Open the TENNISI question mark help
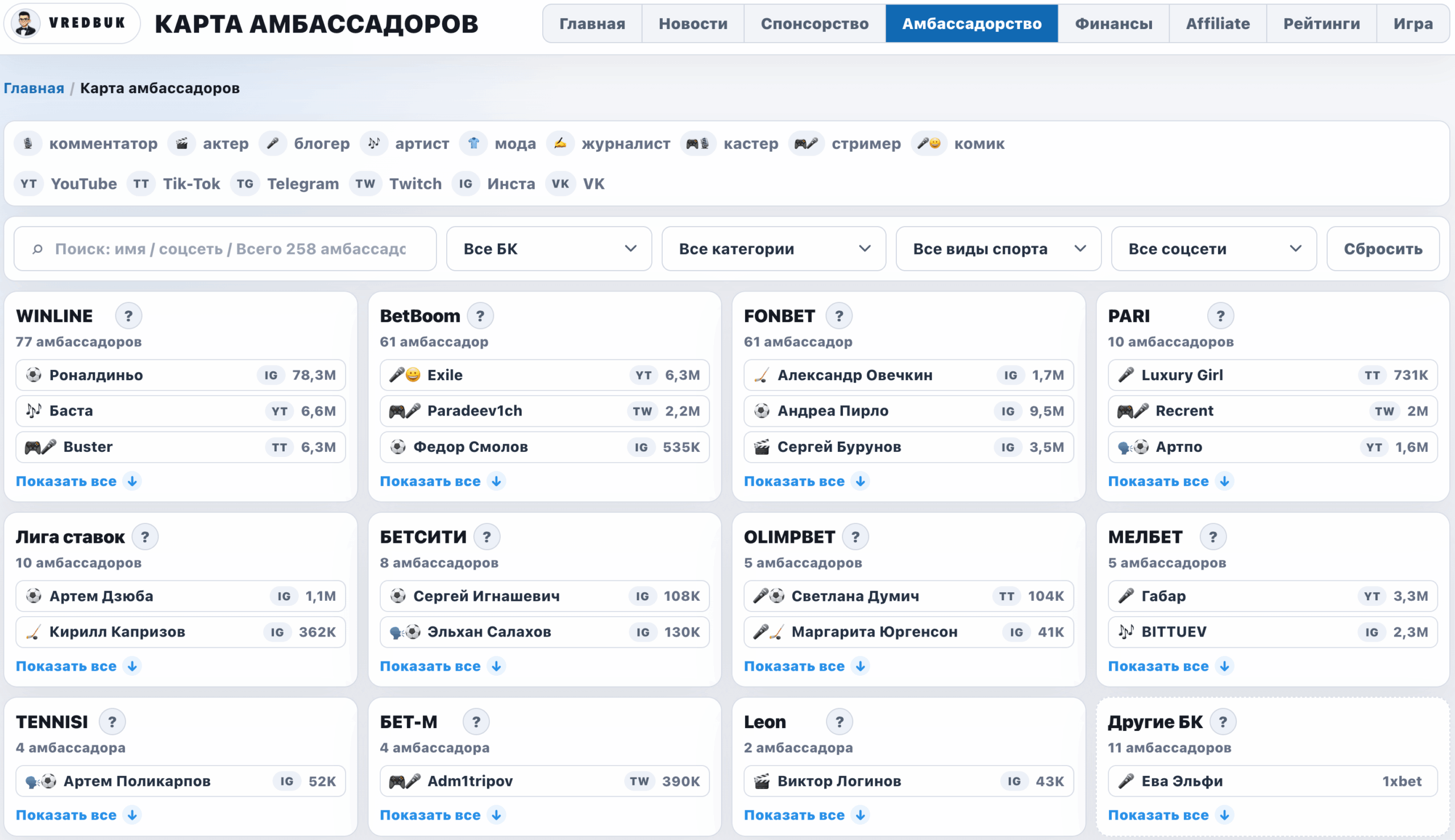1455x840 pixels. (x=113, y=722)
